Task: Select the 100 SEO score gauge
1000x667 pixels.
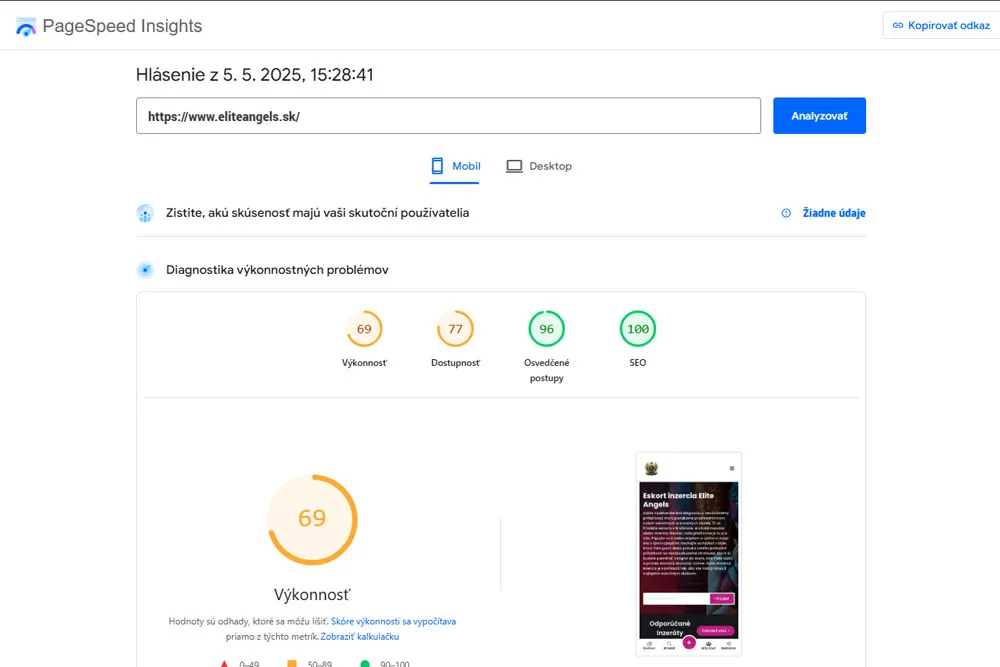Action: click(638, 329)
